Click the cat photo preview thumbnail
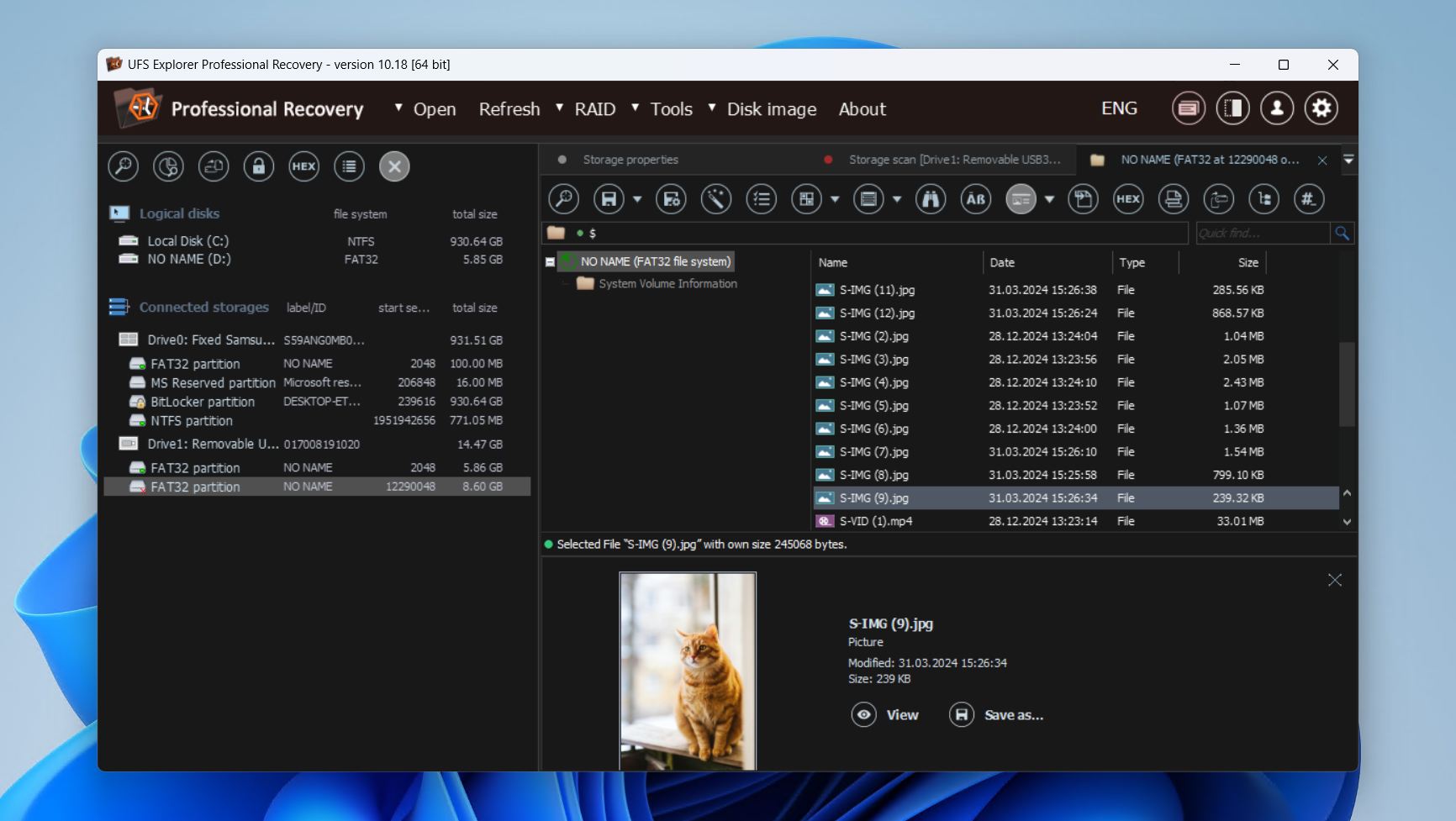 [688, 671]
